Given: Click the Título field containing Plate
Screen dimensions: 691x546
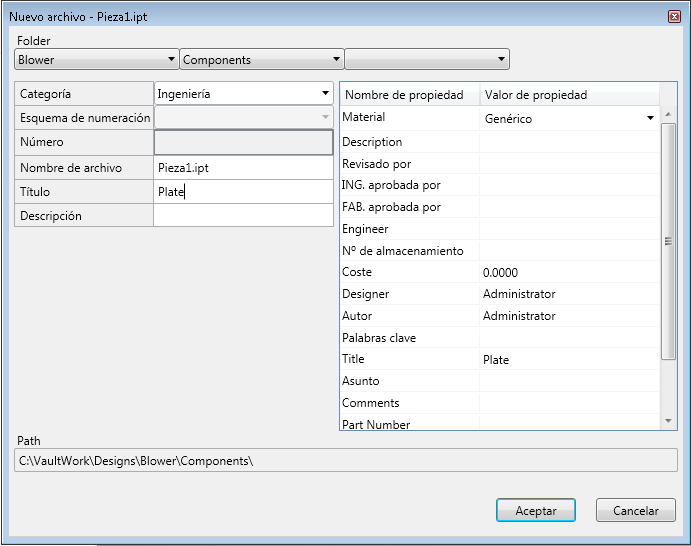Looking at the screenshot, I should pyautogui.click(x=243, y=192).
